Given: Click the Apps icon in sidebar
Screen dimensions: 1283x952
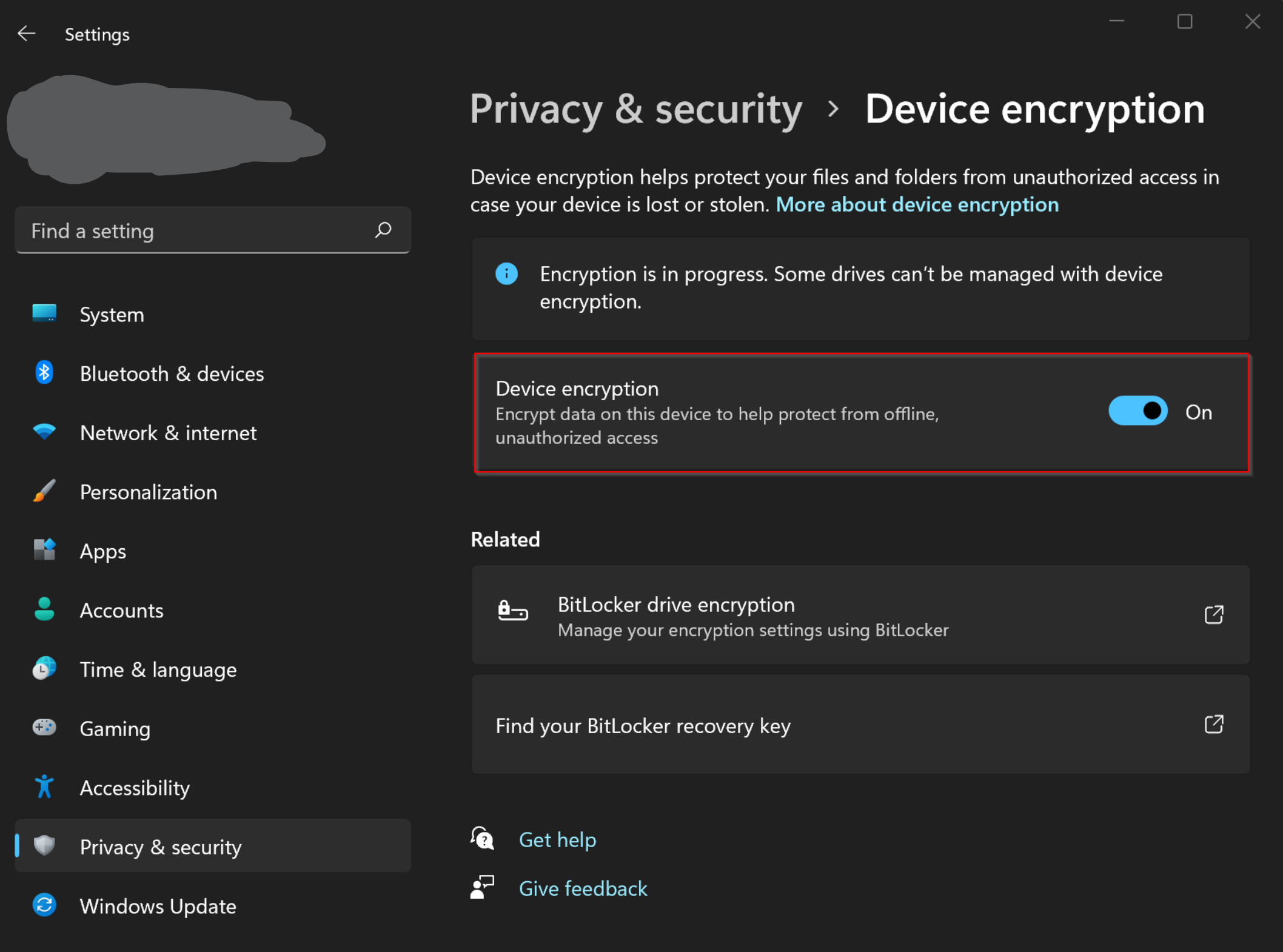Looking at the screenshot, I should [x=44, y=549].
